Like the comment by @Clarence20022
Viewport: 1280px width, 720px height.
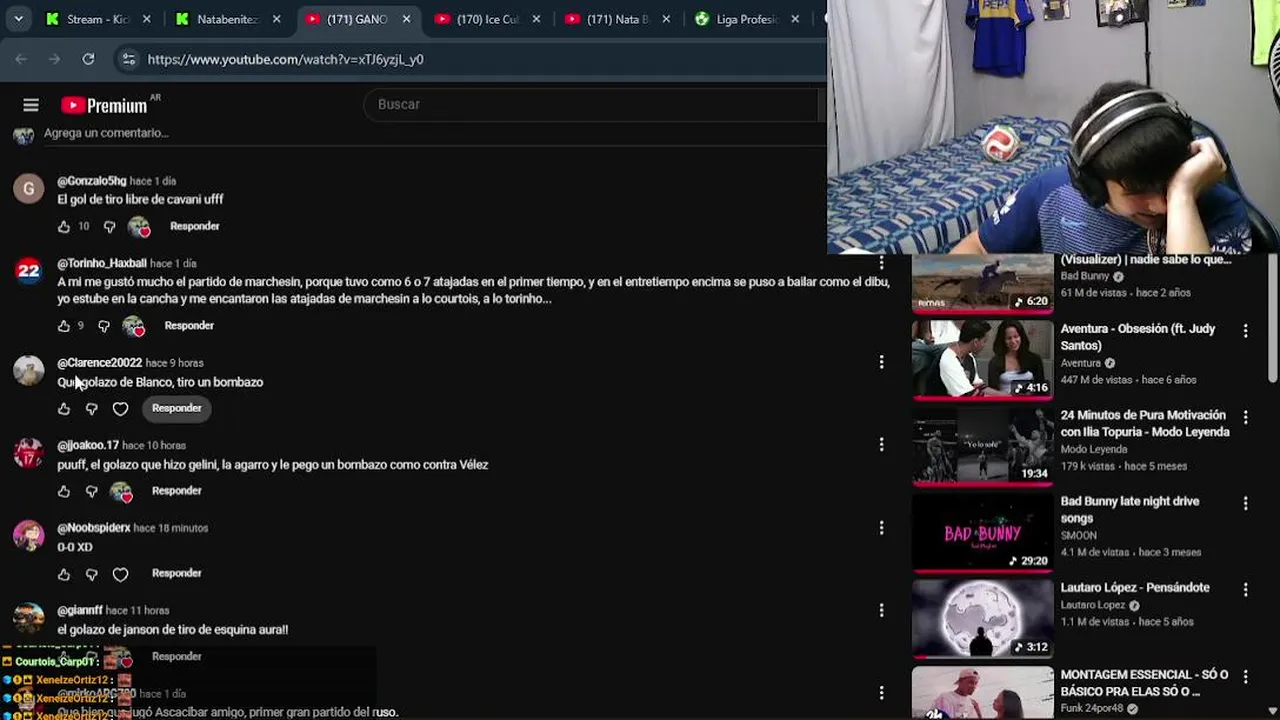(64, 409)
